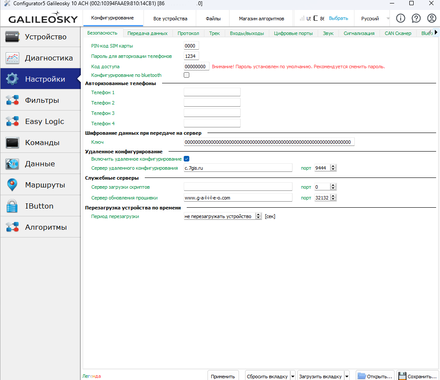Open the Алгоритмы sidebar item
Viewport: 440px width, 380px height.
coord(40,227)
